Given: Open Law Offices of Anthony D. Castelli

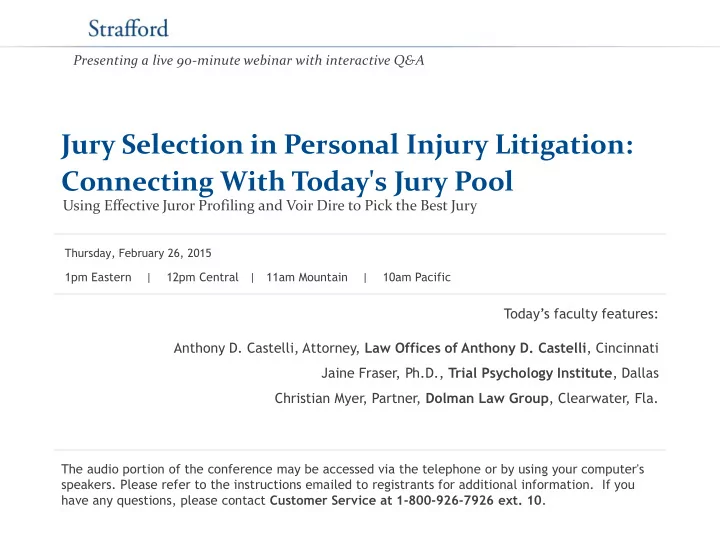Looking at the screenshot, I should click(x=475, y=348).
